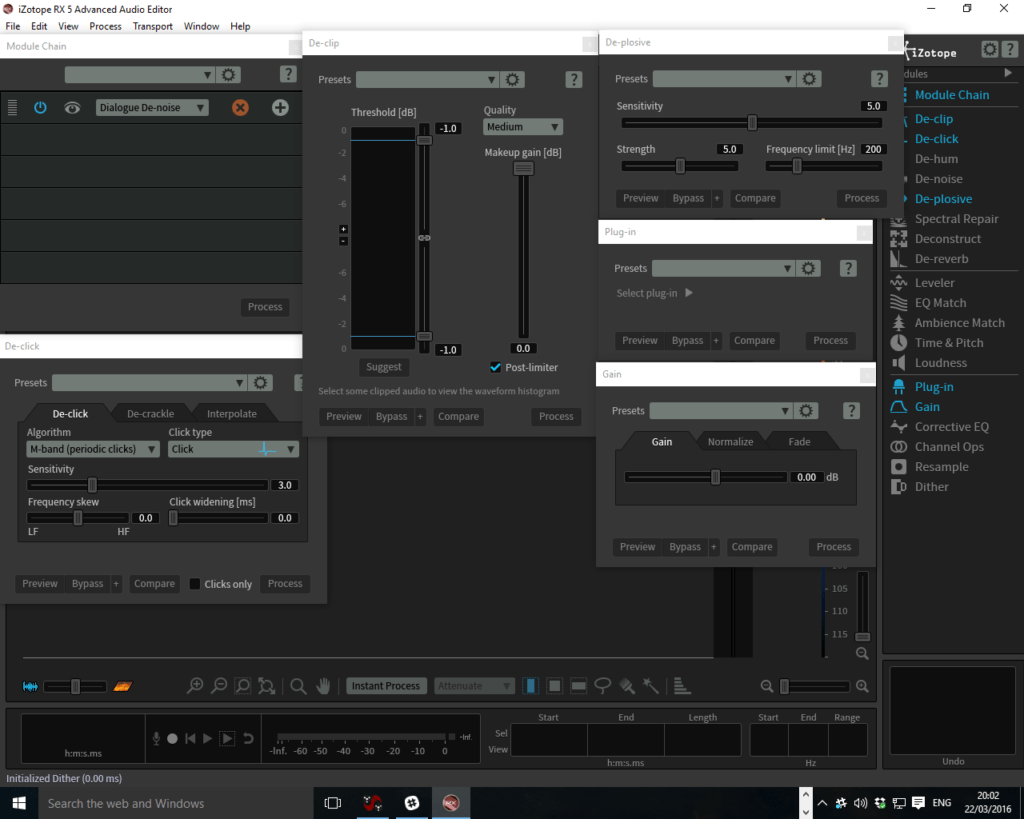The width and height of the screenshot is (1024, 819).
Task: Enable the Post-limiter checkbox
Action: [x=496, y=367]
